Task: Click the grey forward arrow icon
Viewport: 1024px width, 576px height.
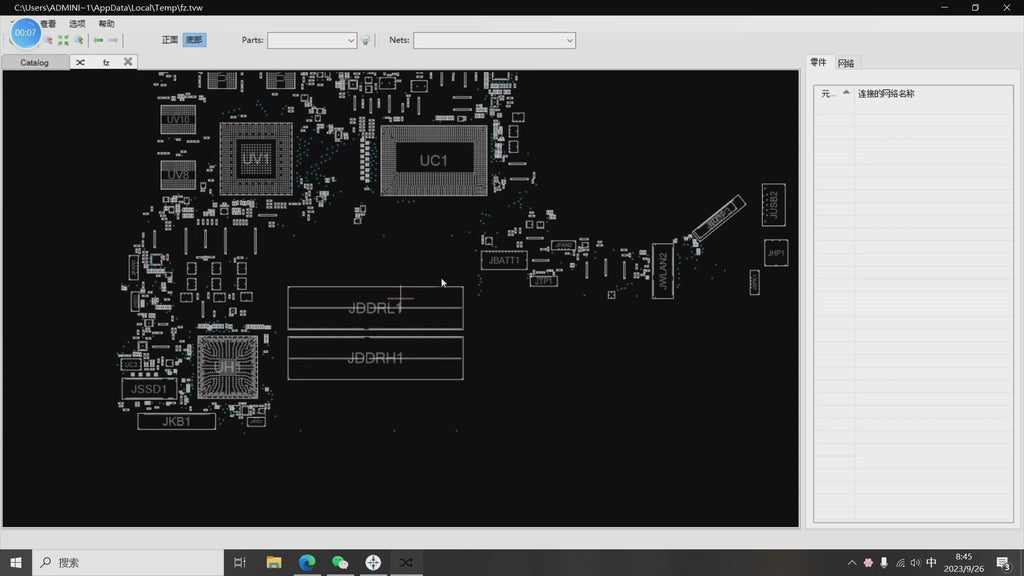Action: (x=114, y=41)
